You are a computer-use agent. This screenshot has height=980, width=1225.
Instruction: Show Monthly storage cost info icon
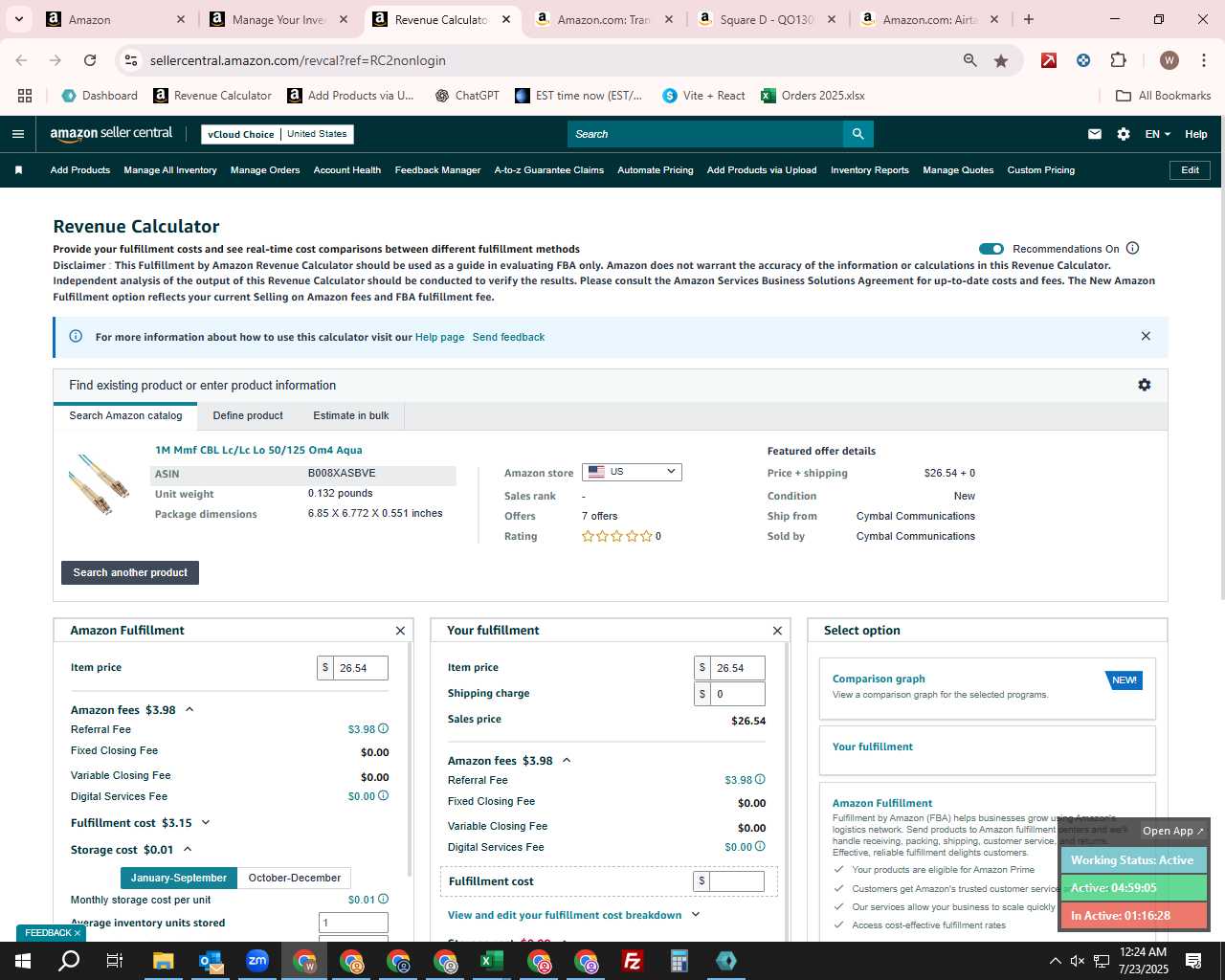[383, 900]
